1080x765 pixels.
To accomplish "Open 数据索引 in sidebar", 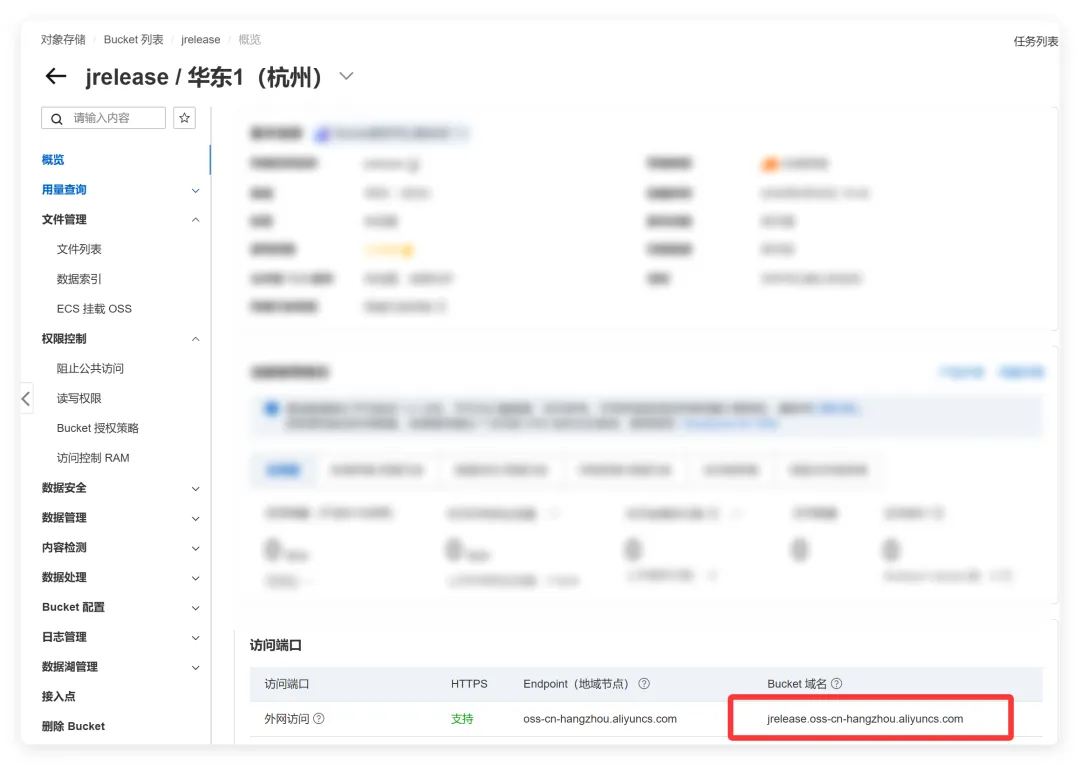I will [x=79, y=279].
